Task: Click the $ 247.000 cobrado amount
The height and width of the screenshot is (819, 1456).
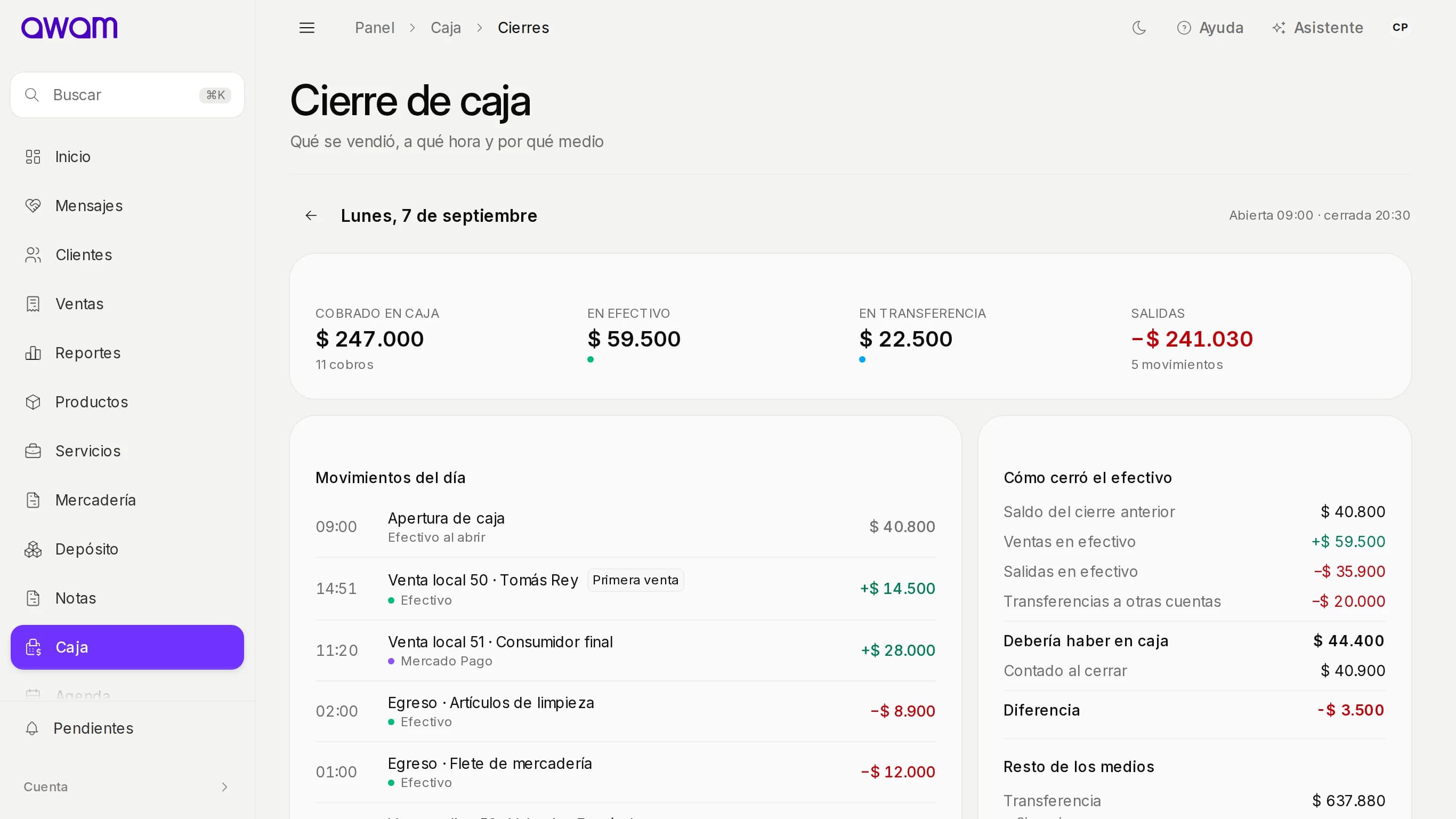Action: 370,339
